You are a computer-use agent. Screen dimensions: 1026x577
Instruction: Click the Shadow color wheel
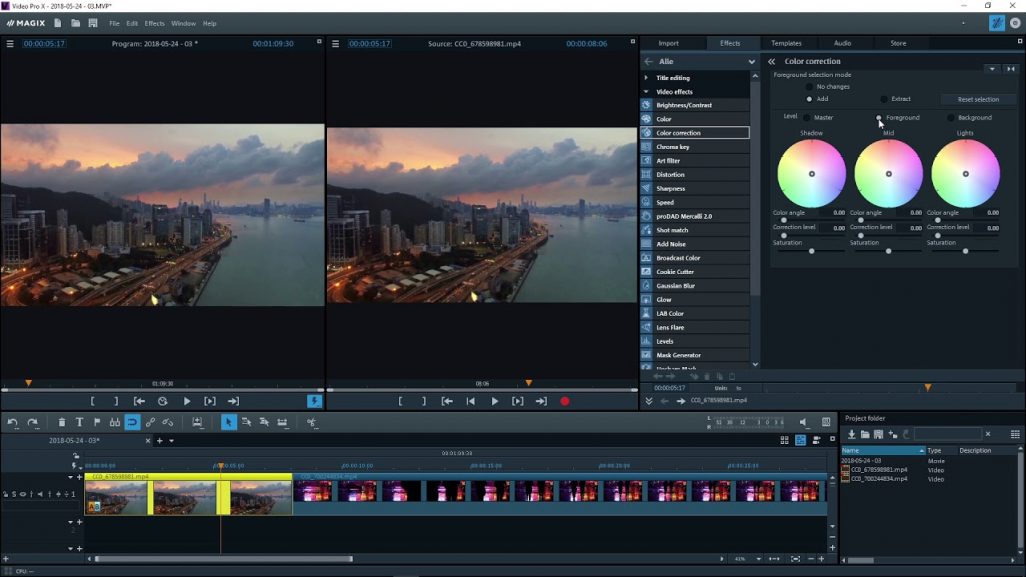click(x=811, y=174)
